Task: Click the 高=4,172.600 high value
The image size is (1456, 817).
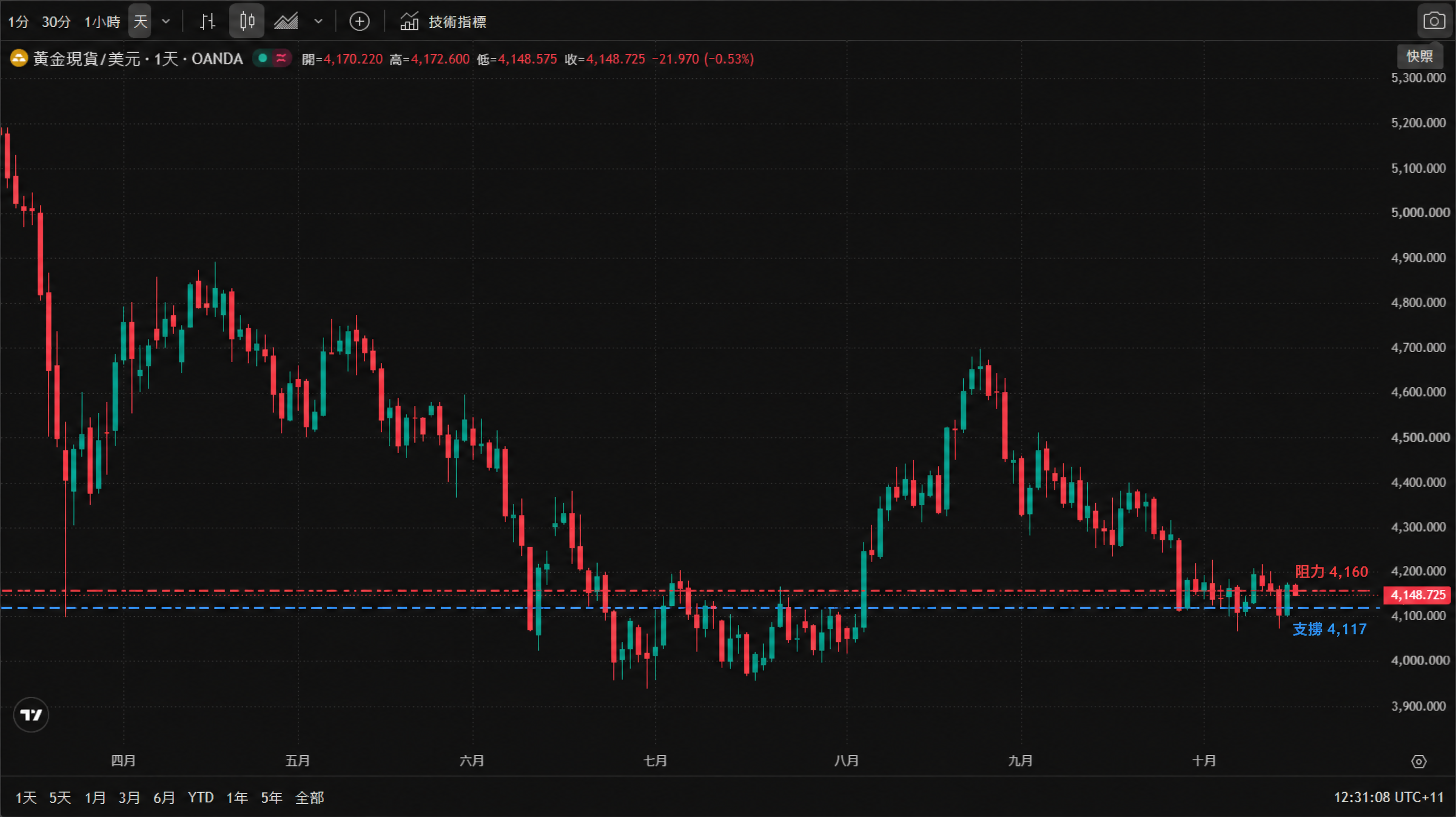Action: coord(429,59)
